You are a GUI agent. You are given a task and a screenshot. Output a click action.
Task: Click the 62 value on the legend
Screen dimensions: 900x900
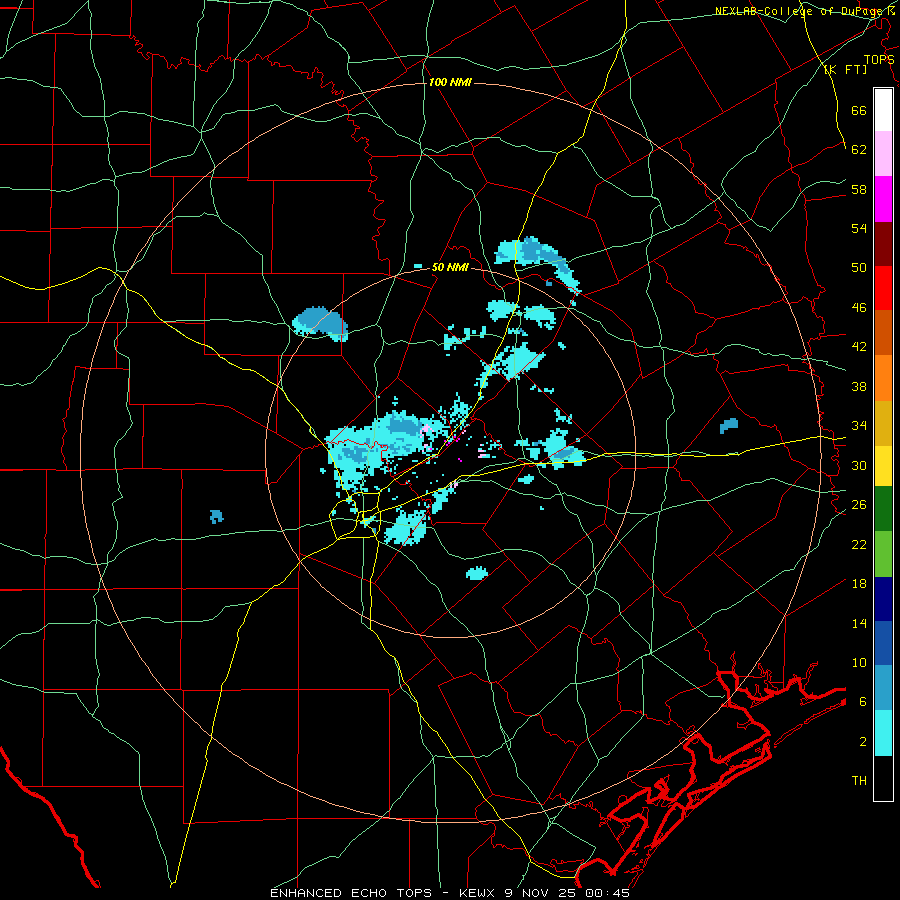859,150
